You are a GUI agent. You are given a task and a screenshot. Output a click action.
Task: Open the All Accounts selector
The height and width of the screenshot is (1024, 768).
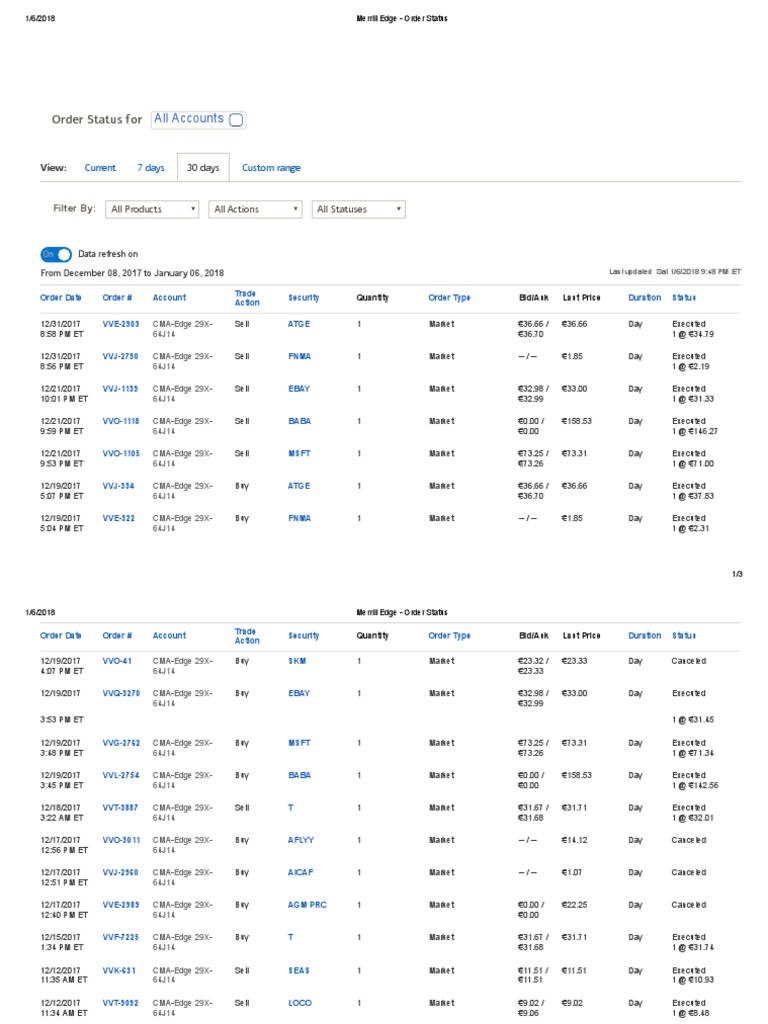point(199,119)
